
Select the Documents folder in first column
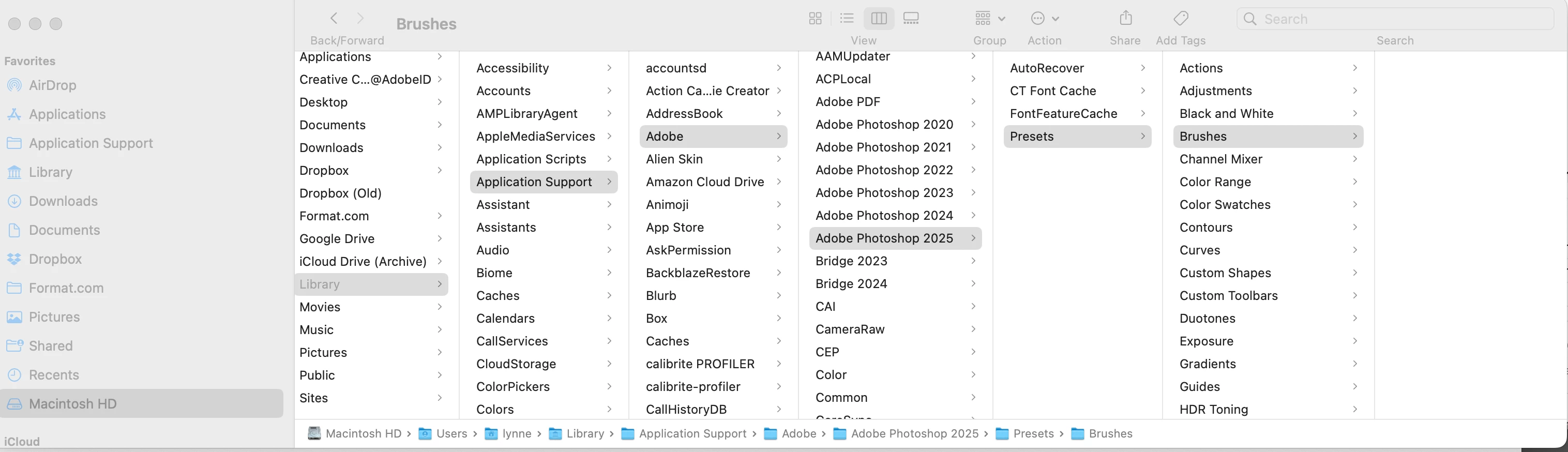(x=371, y=125)
